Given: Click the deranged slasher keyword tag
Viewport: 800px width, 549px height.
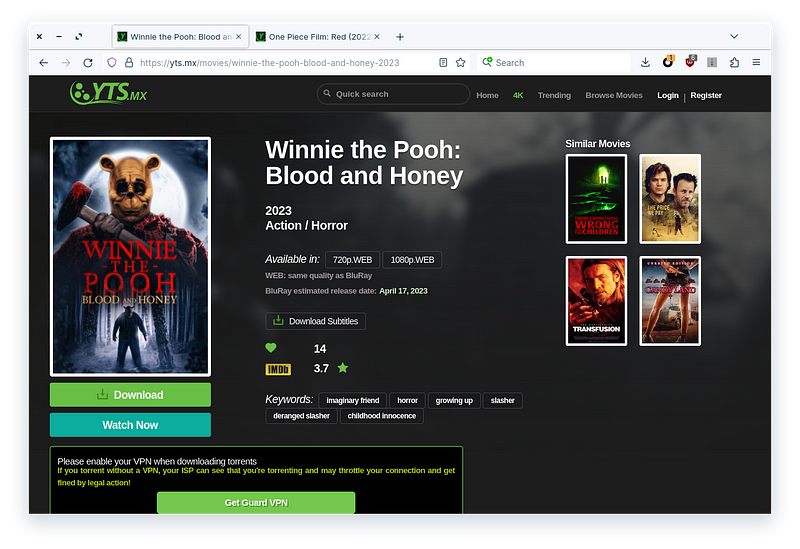Looking at the screenshot, I should click(x=301, y=416).
